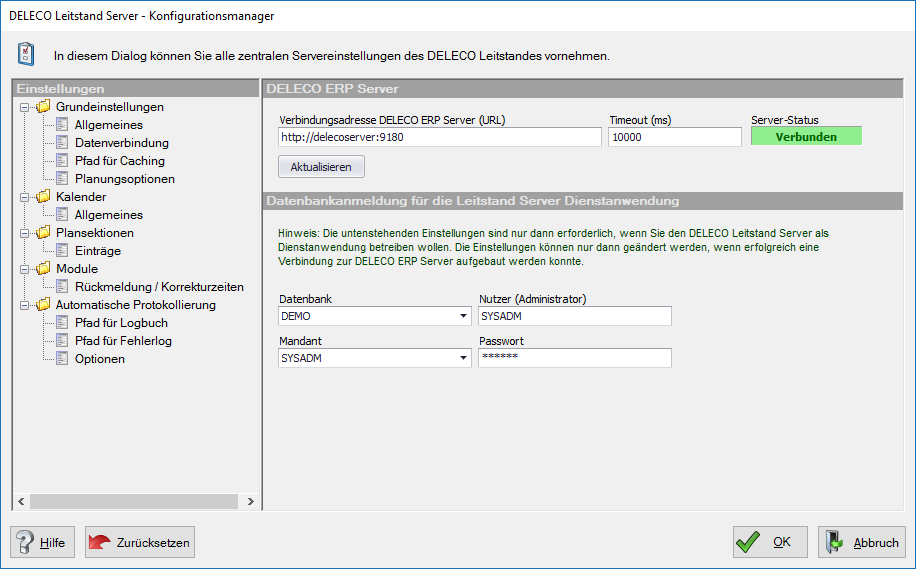Viewport: 916px width, 569px height.
Task: Select Einträge under Plansektionen
Action: (98, 251)
